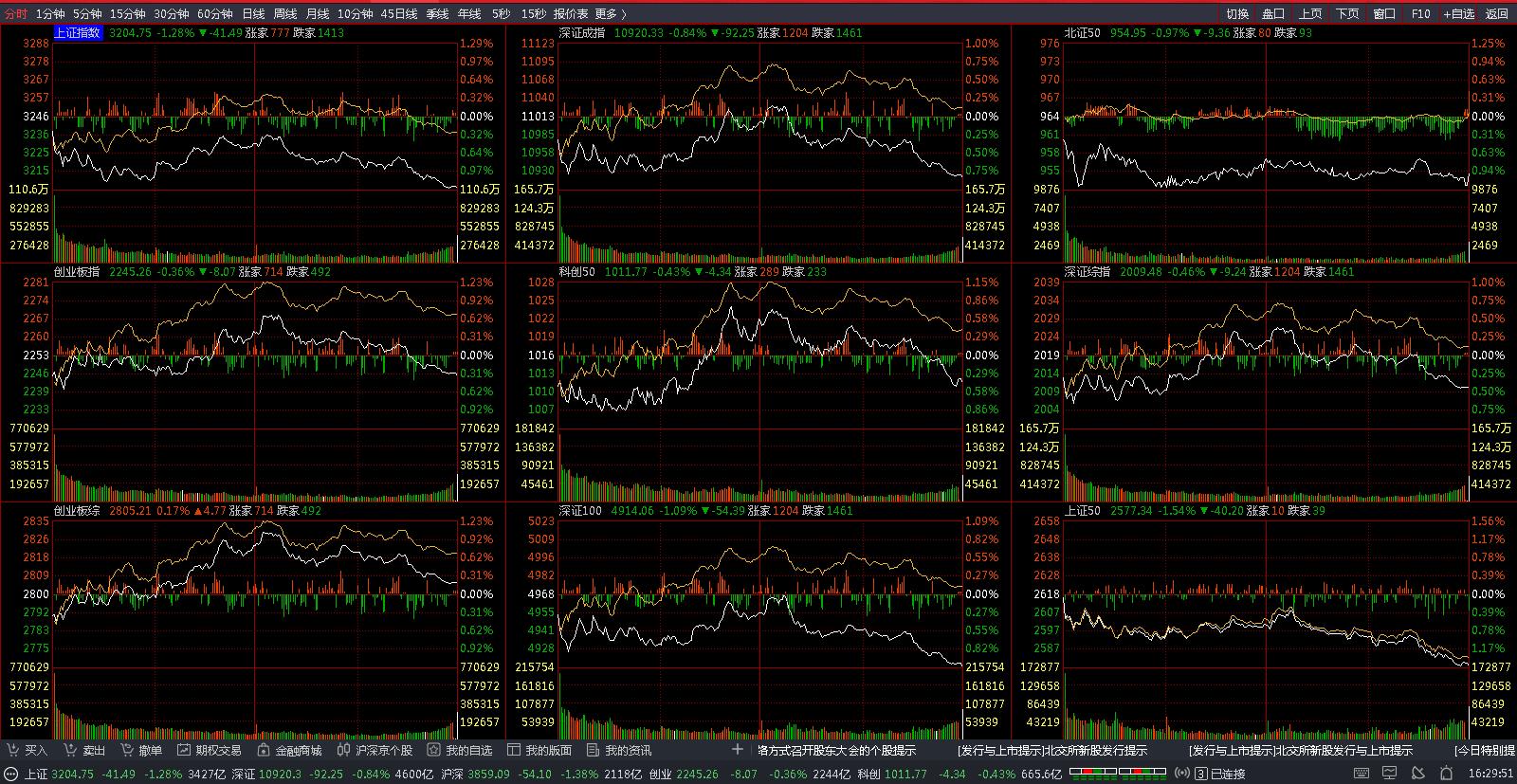This screenshot has width=1517, height=784.
Task: Select the 季线 quarterly chart tab
Action: pos(437,14)
